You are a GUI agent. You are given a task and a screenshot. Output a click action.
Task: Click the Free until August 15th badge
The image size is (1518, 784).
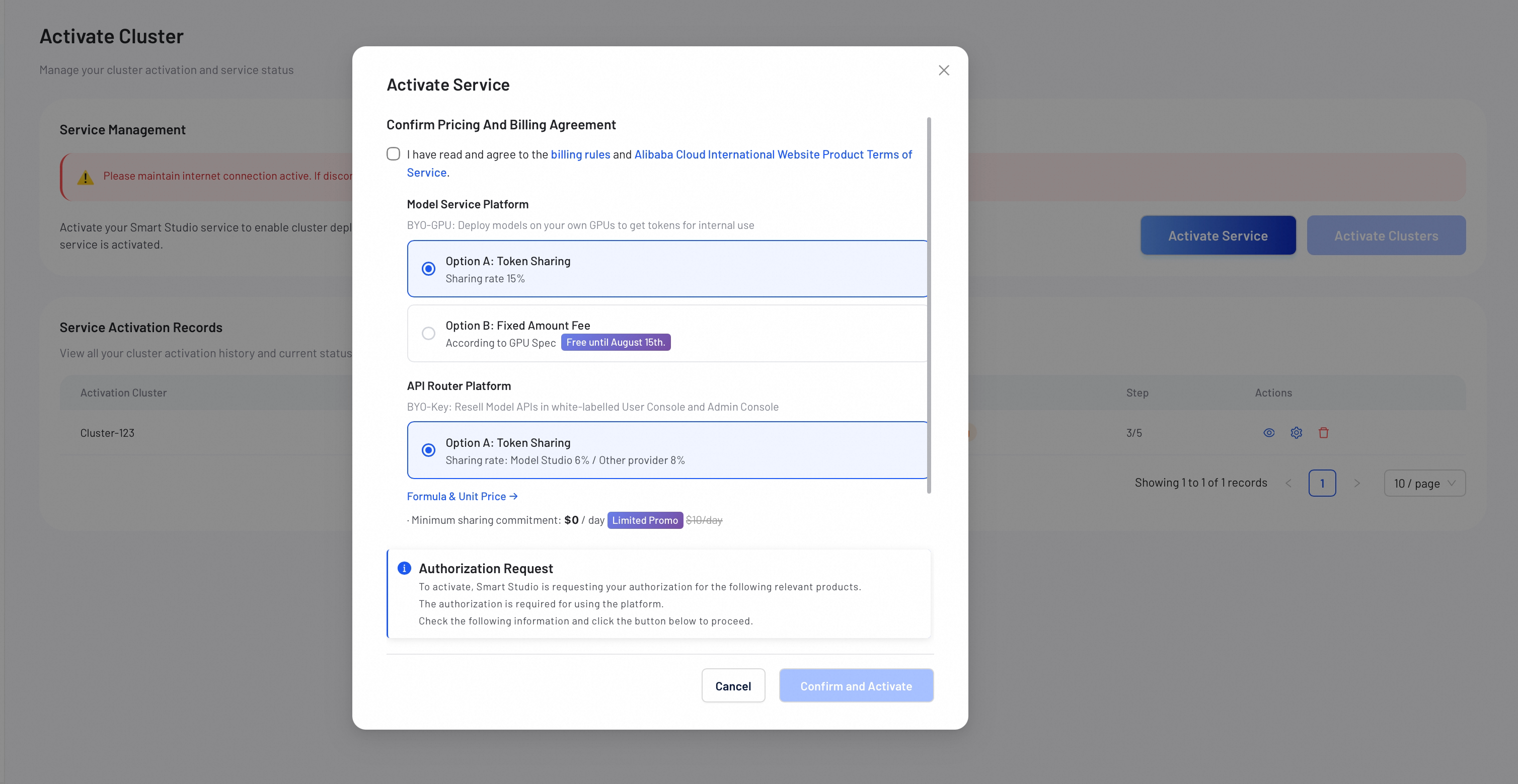615,342
